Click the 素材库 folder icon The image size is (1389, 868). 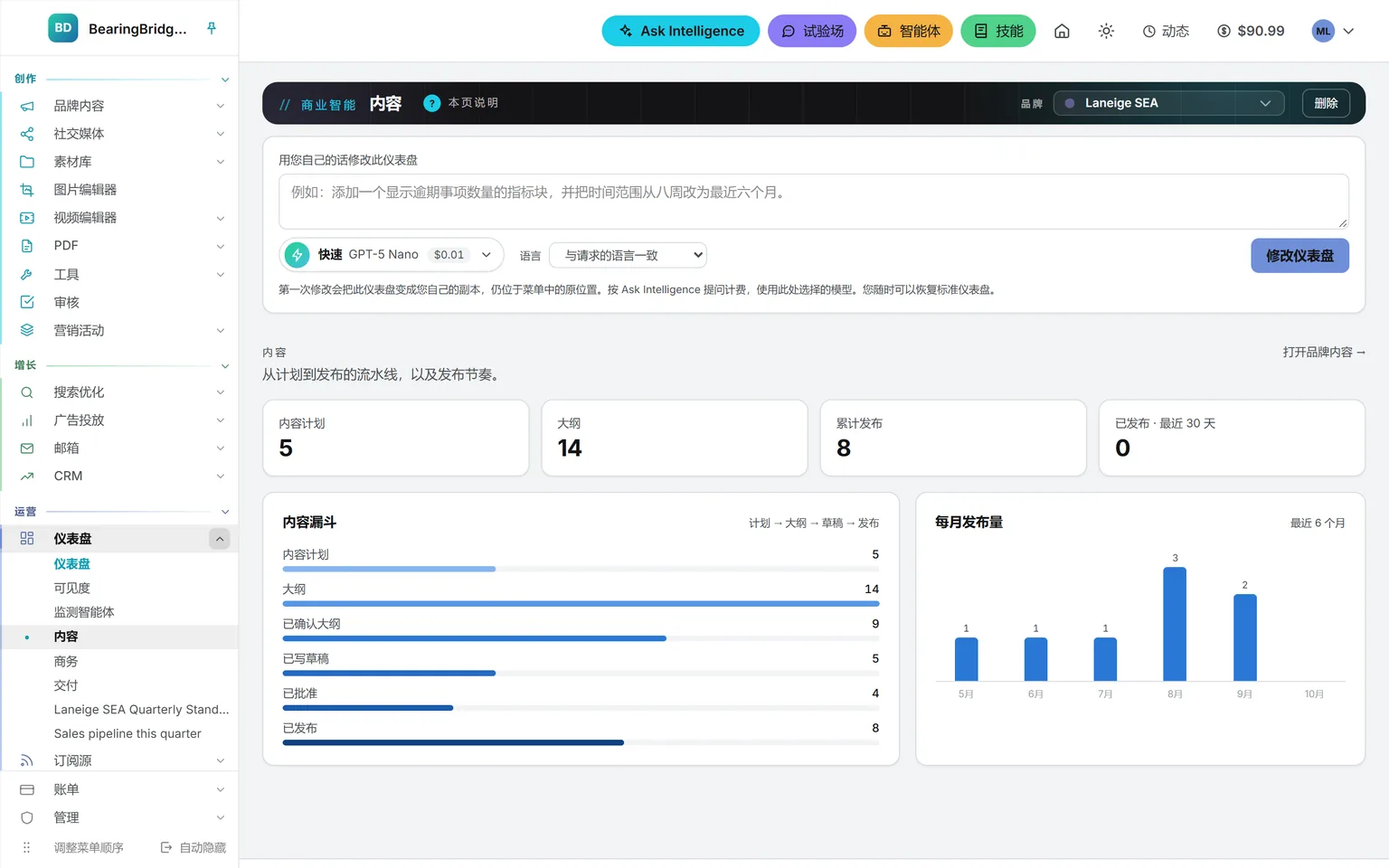coord(27,162)
